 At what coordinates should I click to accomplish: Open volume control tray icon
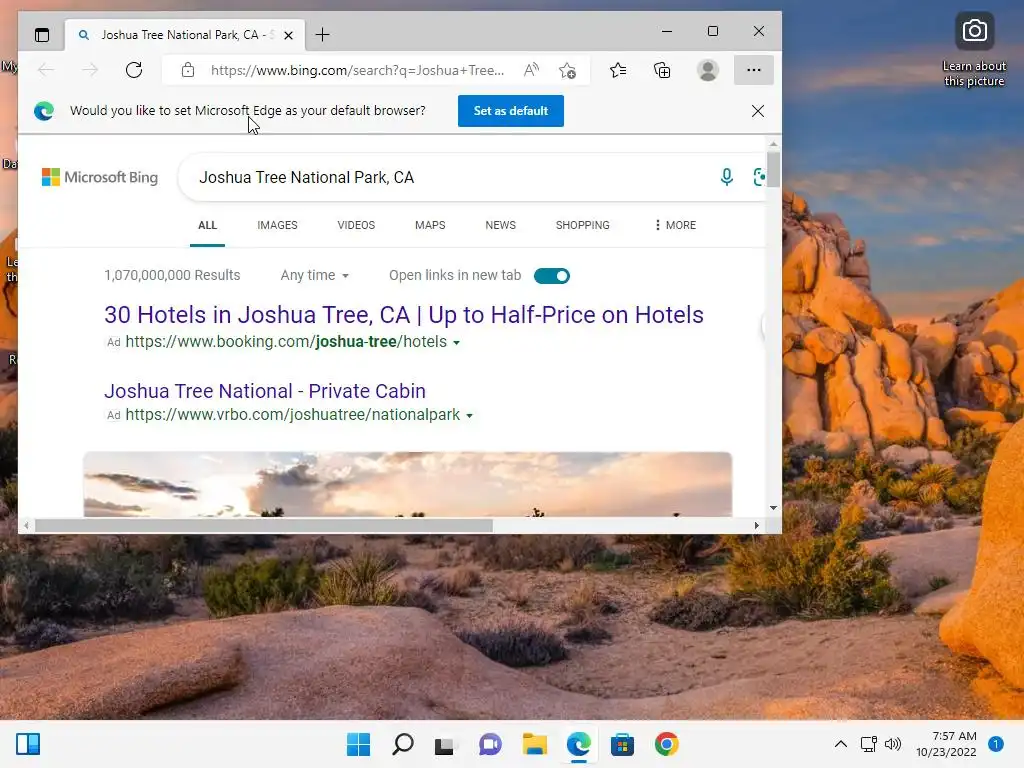point(892,744)
